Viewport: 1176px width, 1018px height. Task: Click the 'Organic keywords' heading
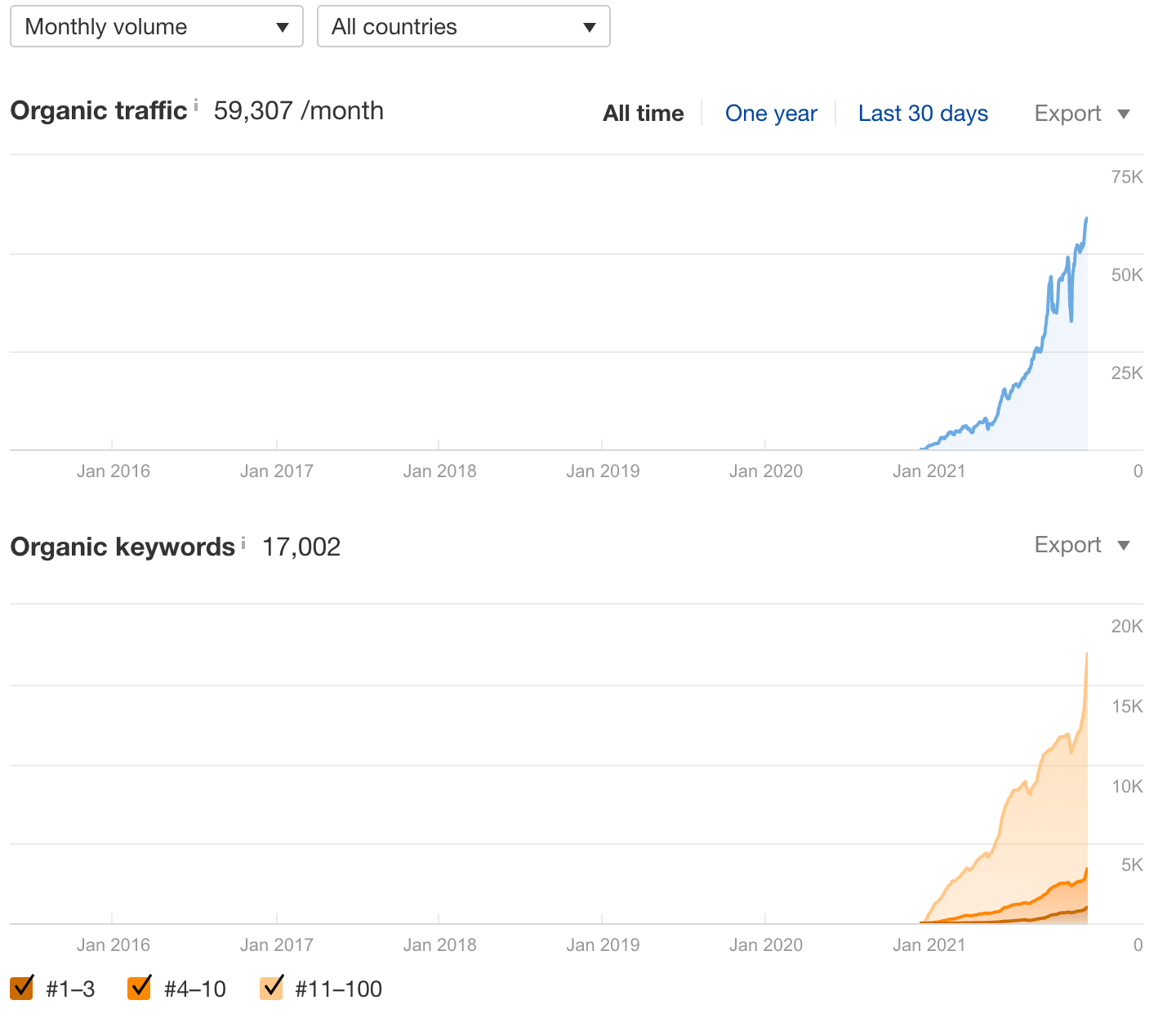click(122, 547)
